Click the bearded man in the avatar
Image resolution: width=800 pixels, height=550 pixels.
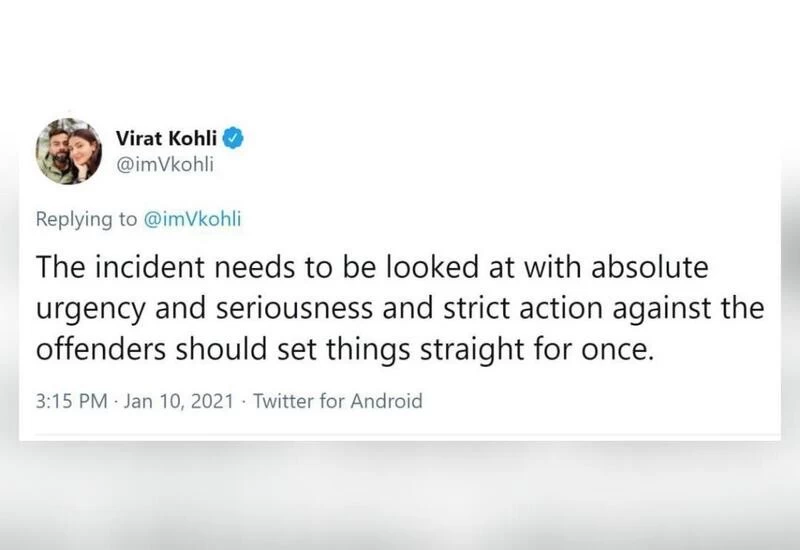(x=58, y=150)
